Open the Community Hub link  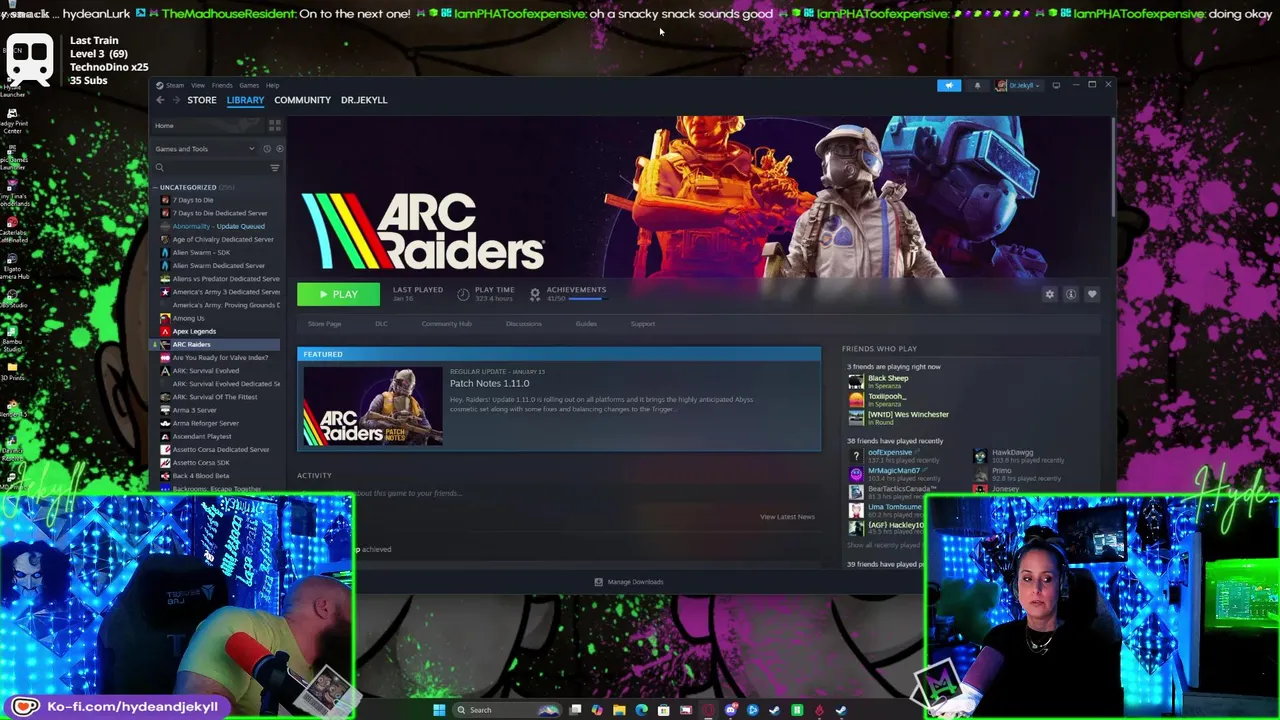click(x=446, y=324)
